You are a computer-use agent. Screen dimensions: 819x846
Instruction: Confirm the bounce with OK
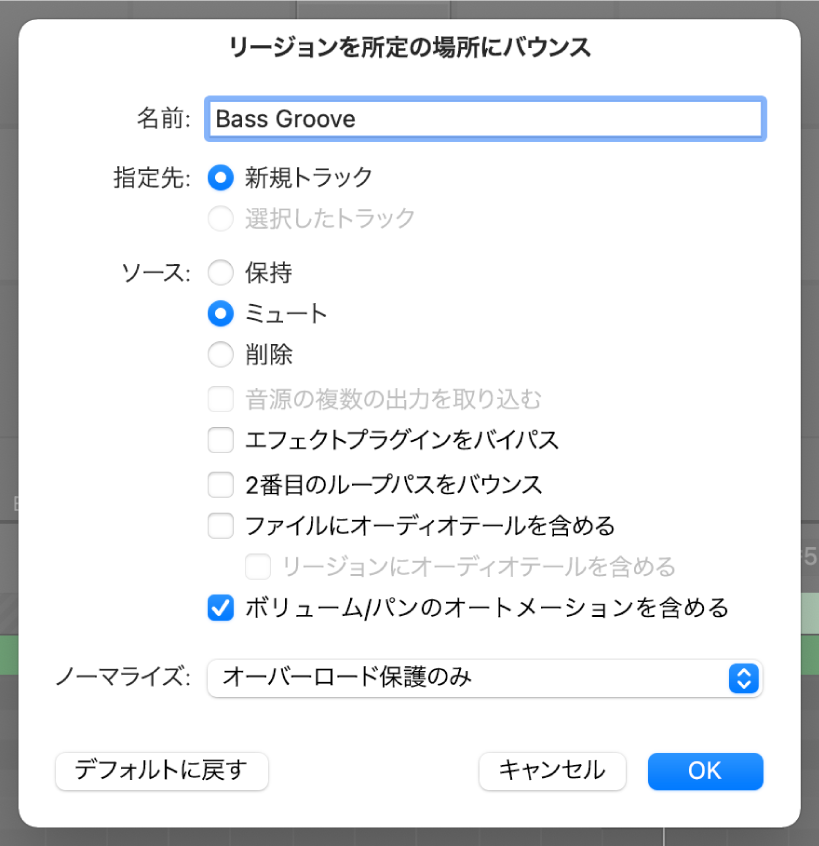point(705,770)
